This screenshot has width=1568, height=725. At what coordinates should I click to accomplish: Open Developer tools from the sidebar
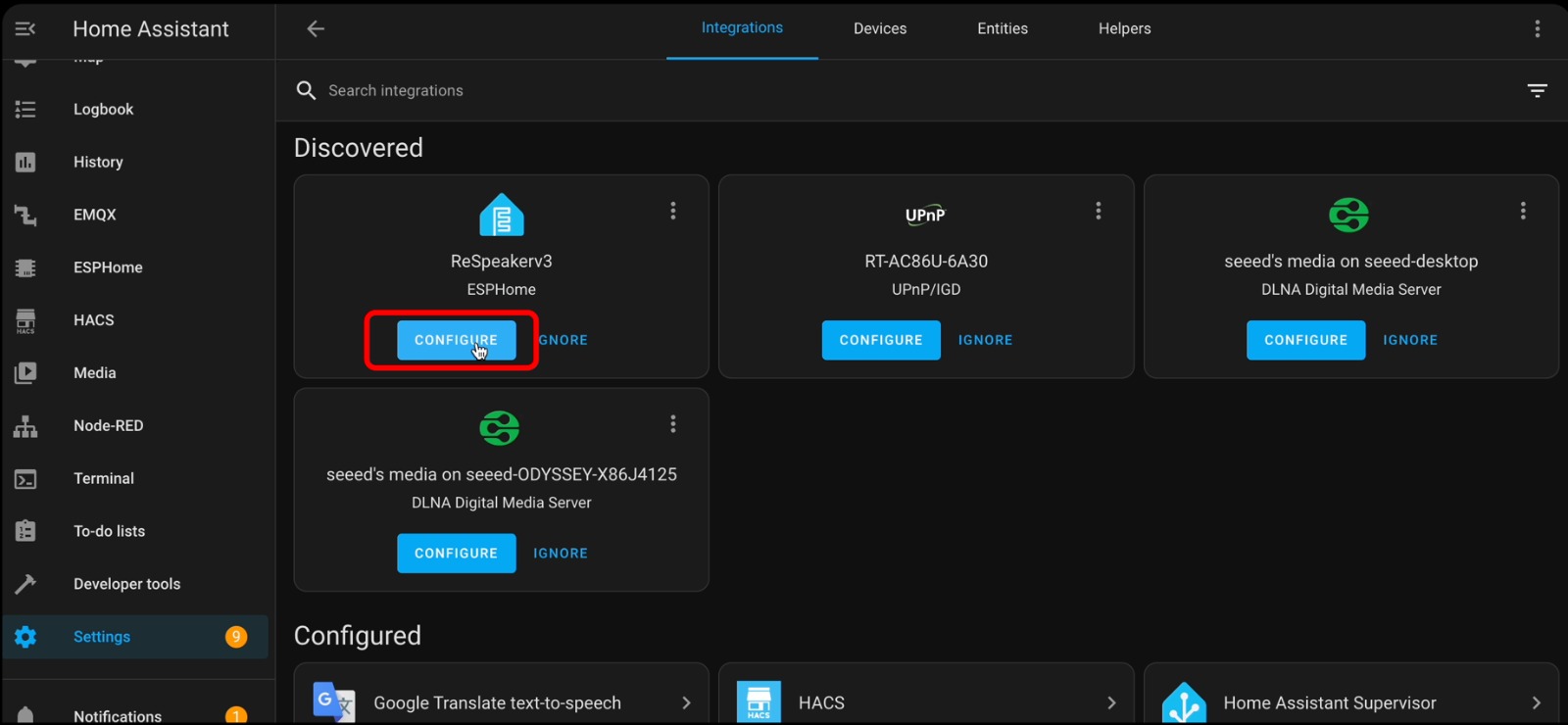point(135,585)
